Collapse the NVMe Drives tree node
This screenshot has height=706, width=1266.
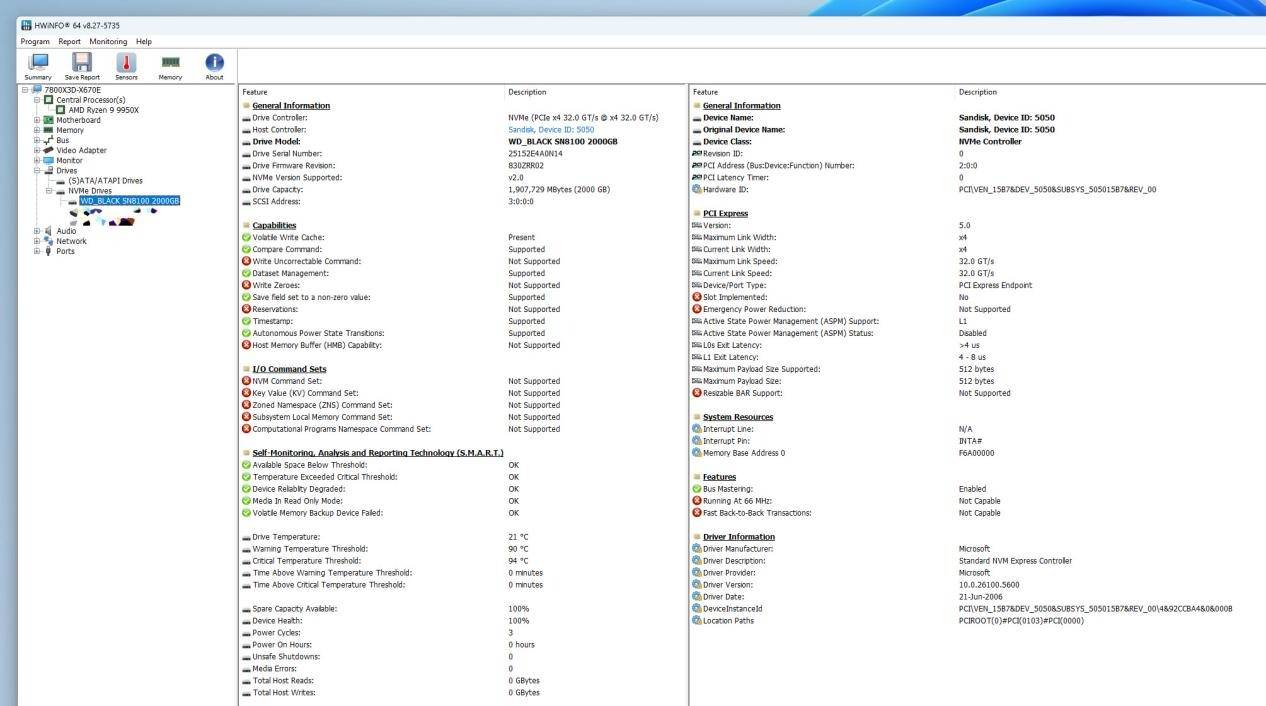pos(48,191)
